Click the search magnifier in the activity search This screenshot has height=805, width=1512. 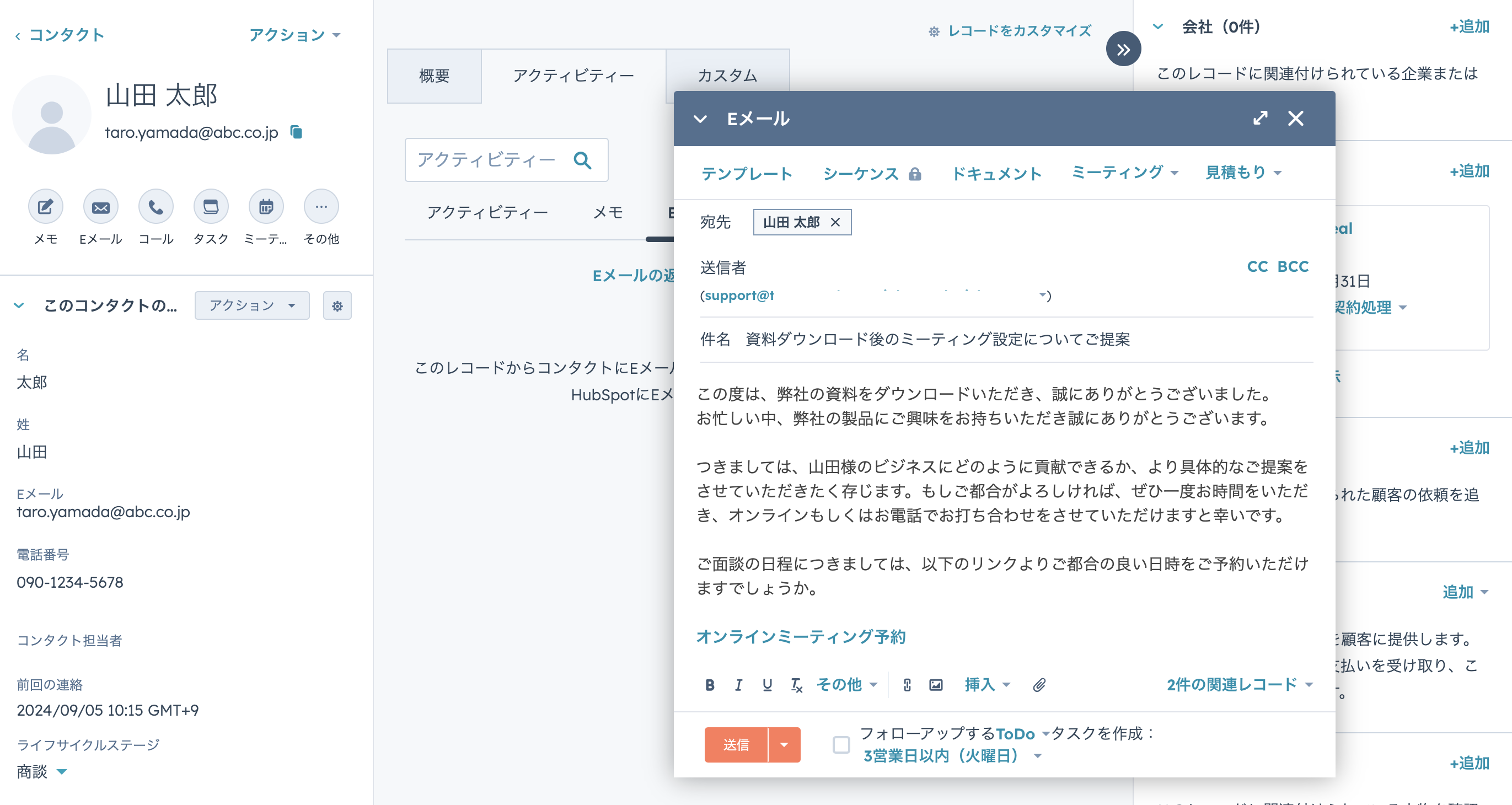pyautogui.click(x=582, y=160)
